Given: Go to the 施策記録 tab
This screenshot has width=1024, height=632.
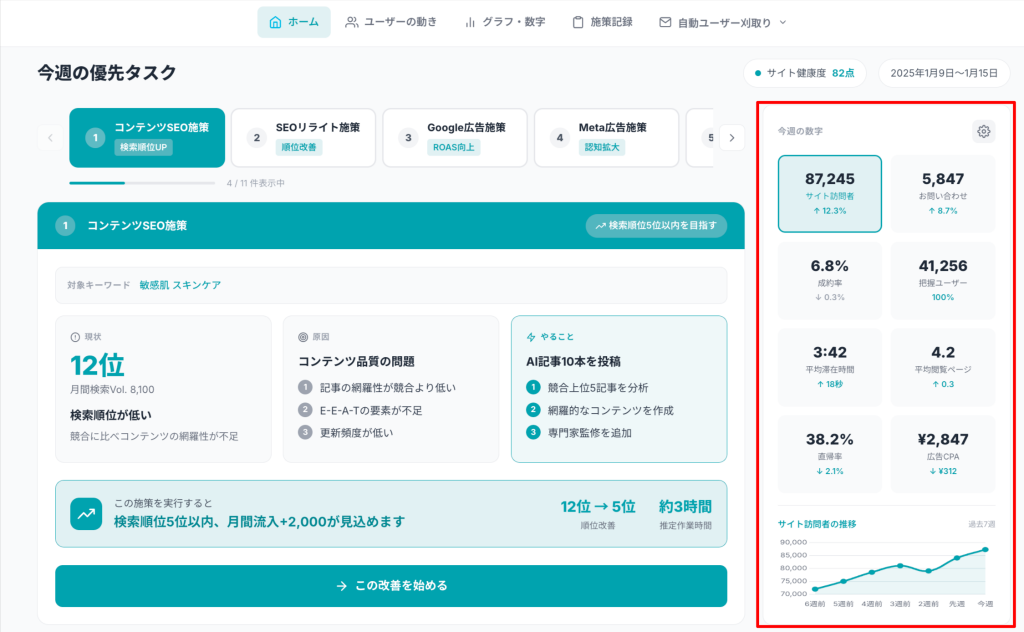Looking at the screenshot, I should tap(602, 22).
